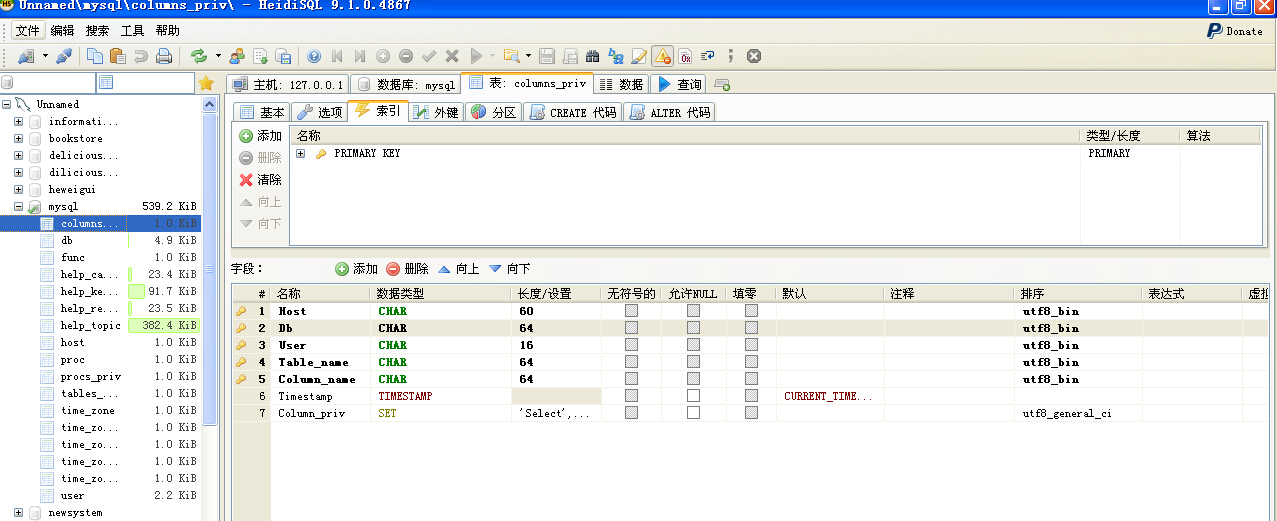
Task: Expand the newsystem database node
Action: click(x=18, y=512)
